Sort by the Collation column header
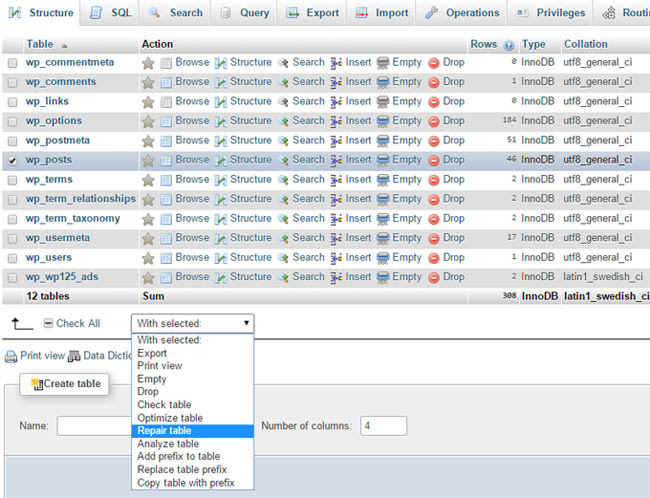The image size is (650, 498). tap(585, 44)
